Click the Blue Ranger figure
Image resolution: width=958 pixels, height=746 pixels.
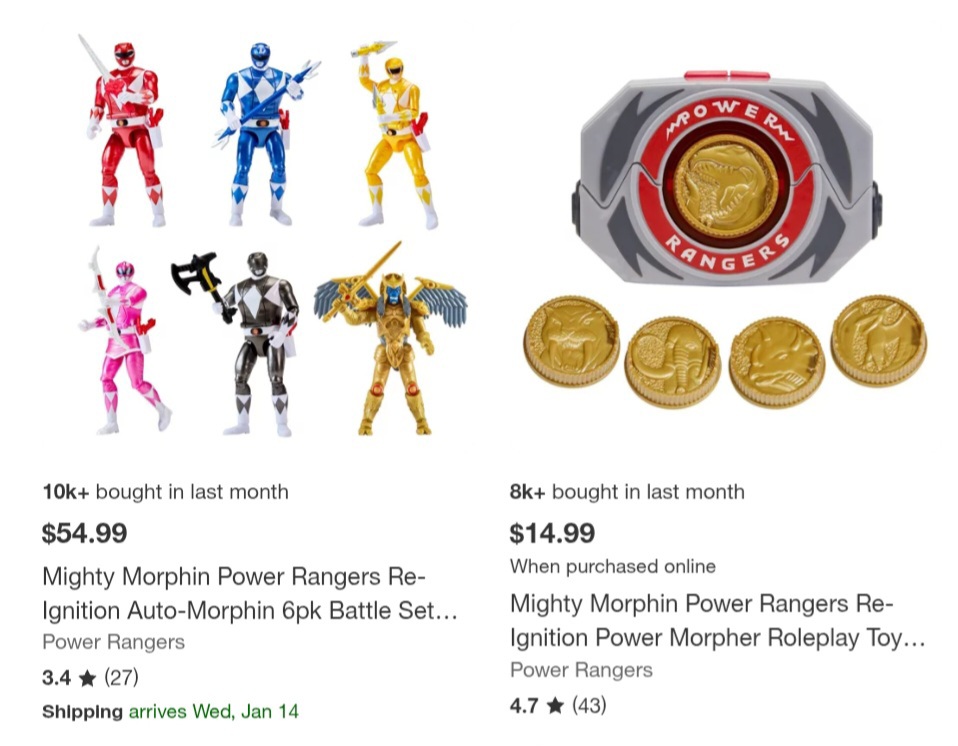263,134
